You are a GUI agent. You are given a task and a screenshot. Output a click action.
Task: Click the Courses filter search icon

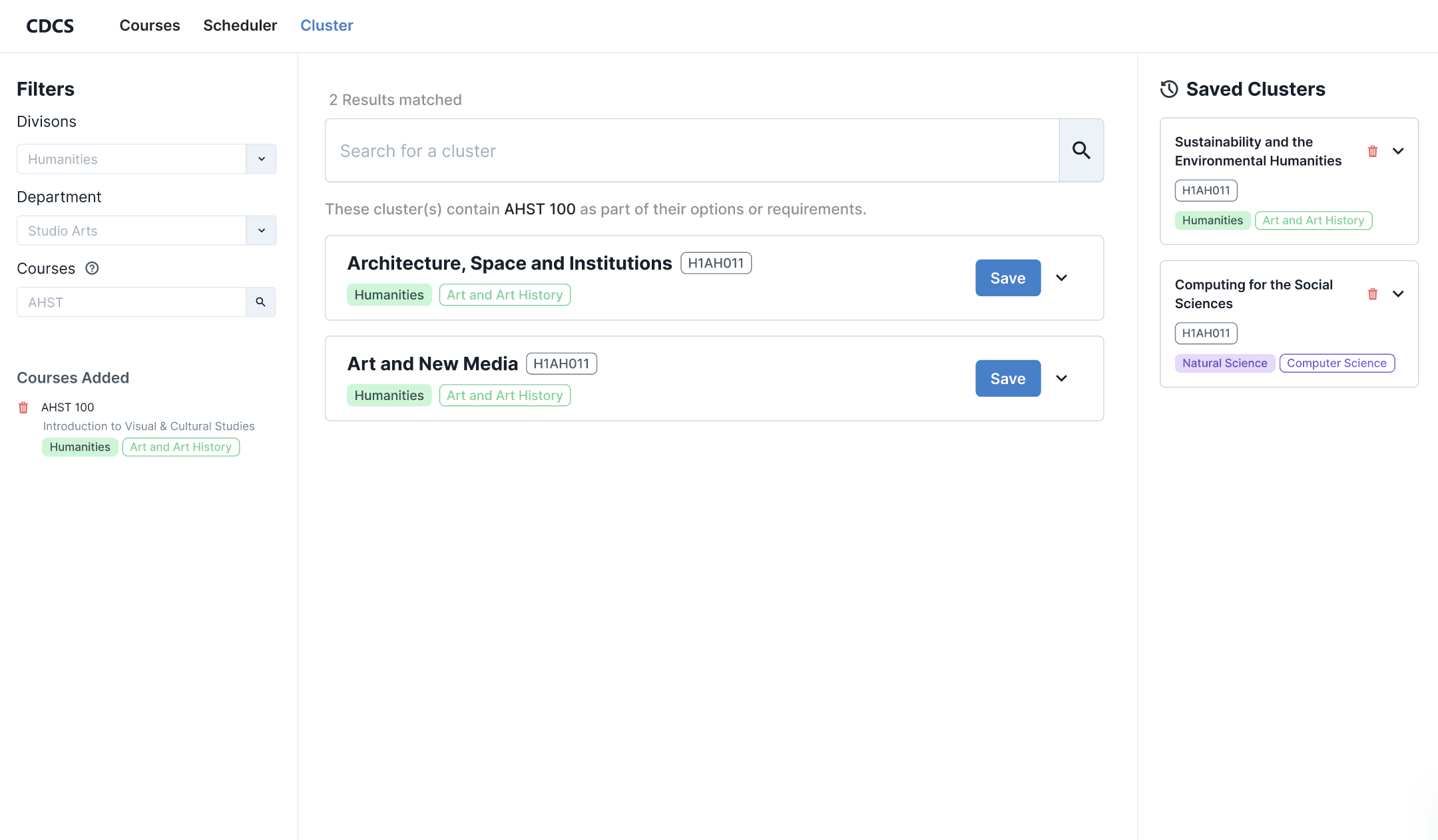(x=261, y=302)
